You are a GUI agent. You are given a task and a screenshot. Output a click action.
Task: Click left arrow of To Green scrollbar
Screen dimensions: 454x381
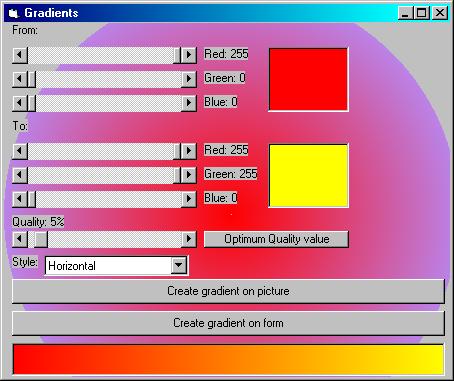pyautogui.click(x=20, y=175)
